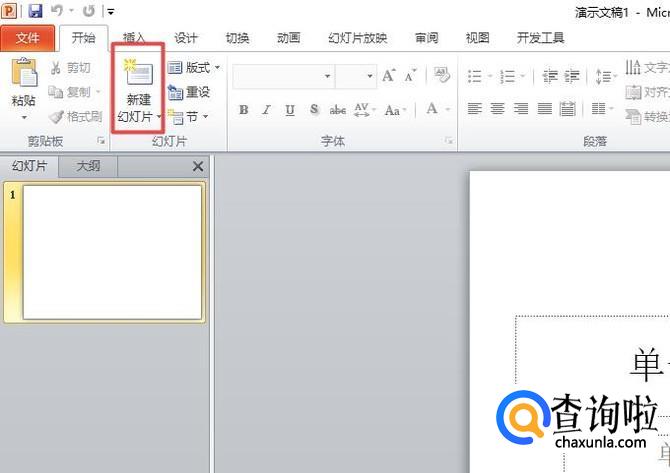Align text right

click(x=521, y=109)
